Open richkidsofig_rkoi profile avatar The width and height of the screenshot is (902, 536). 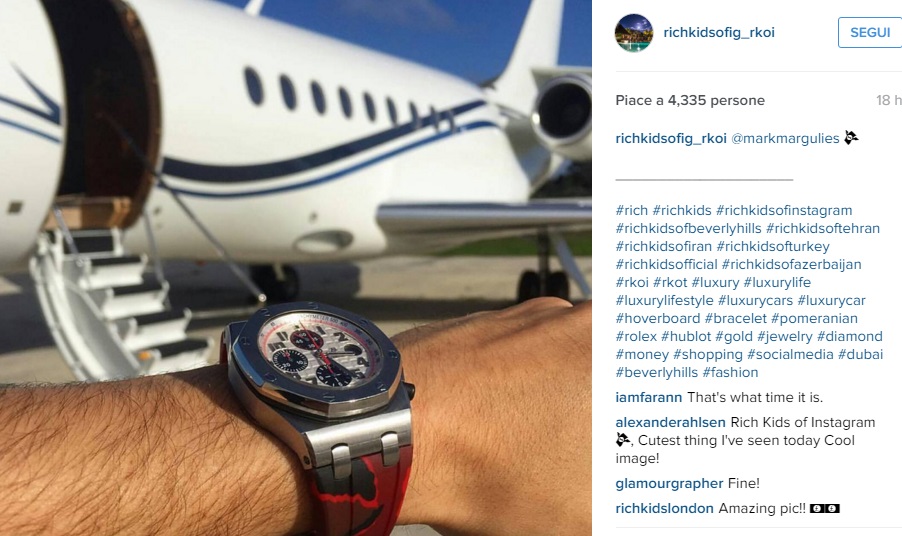[x=634, y=33]
